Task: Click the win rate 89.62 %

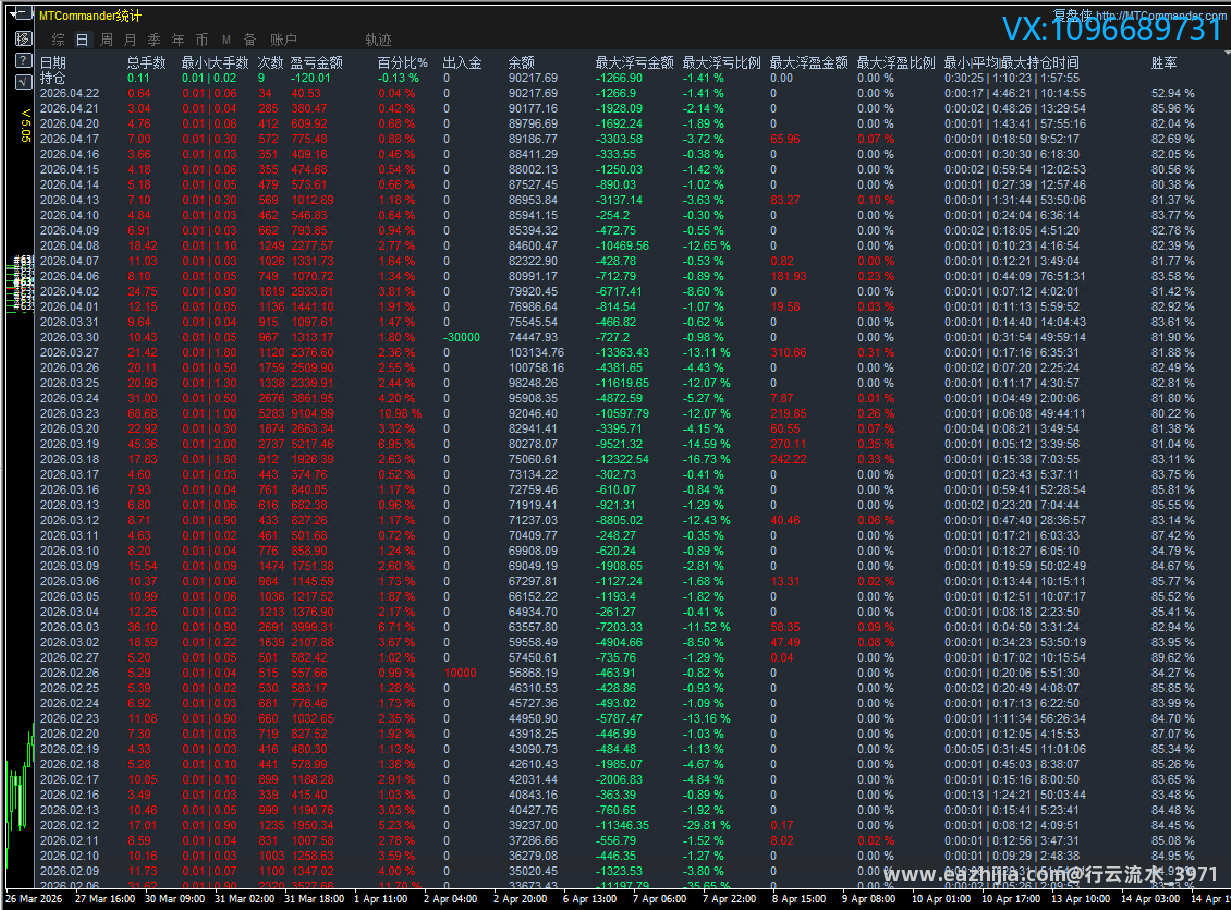Action: (x=1173, y=658)
